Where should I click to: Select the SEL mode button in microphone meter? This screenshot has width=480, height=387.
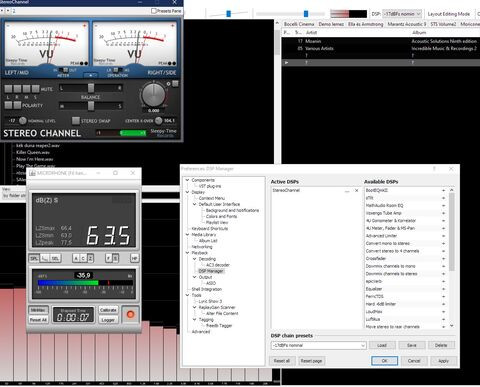click(55, 258)
